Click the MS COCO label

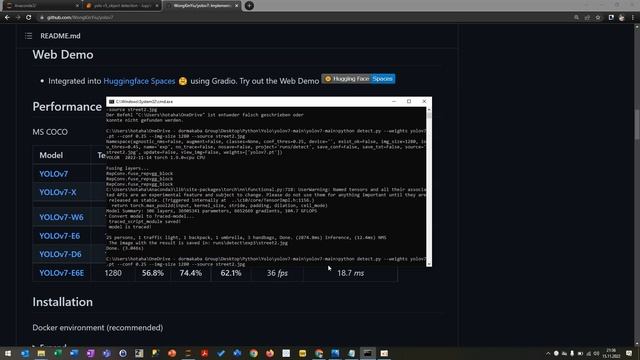pyautogui.click(x=50, y=132)
